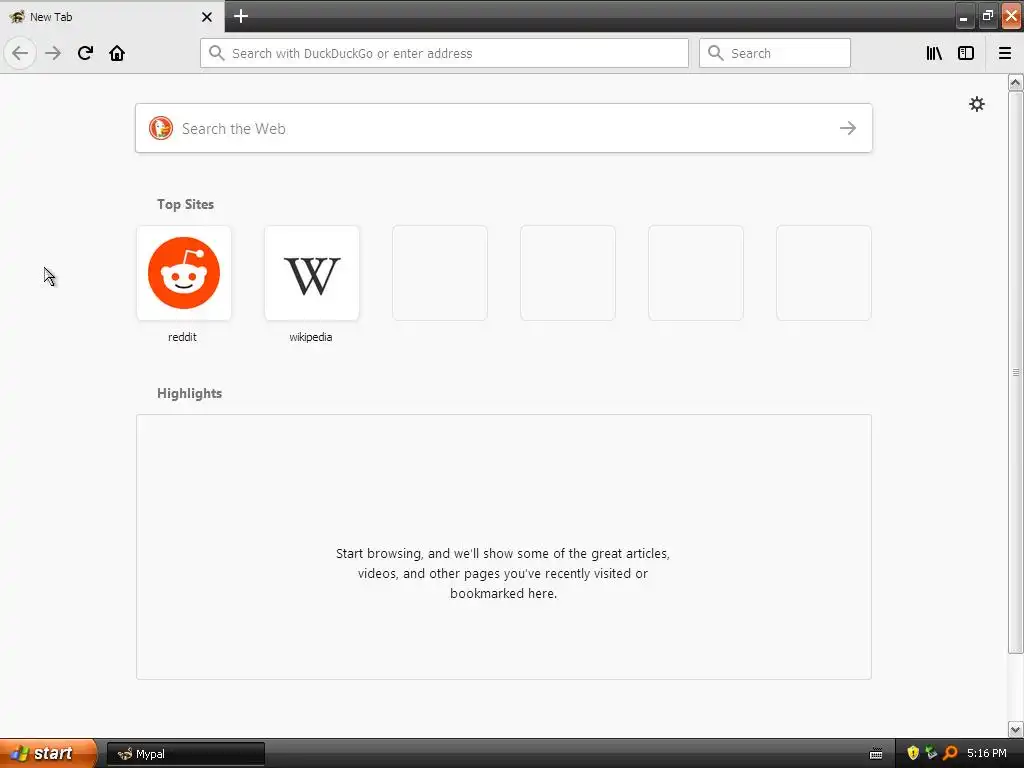Select Mypal in the taskbar
This screenshot has width=1024, height=768.
185,754
